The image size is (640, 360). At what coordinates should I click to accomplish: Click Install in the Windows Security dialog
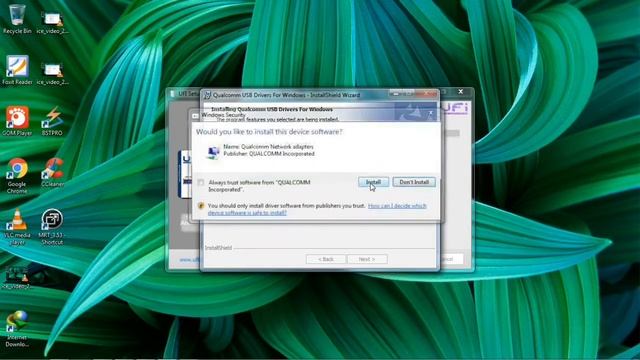click(x=373, y=182)
